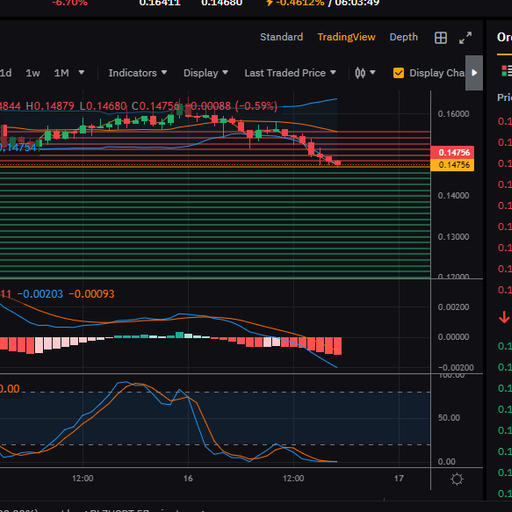Switch to the Depth chart tab
The image size is (512, 512).
403,37
